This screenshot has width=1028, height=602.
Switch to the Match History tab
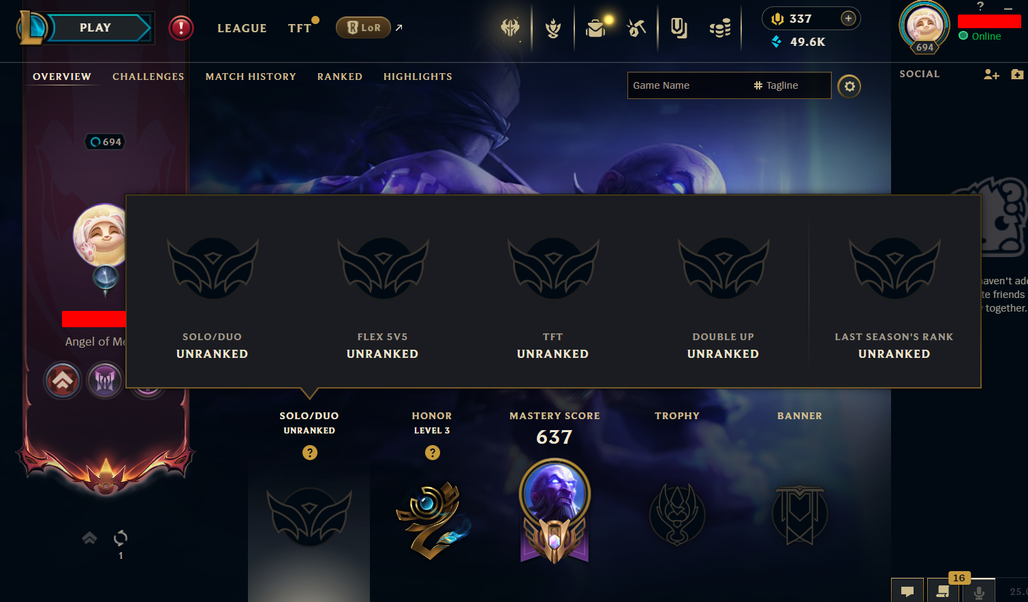pos(250,77)
